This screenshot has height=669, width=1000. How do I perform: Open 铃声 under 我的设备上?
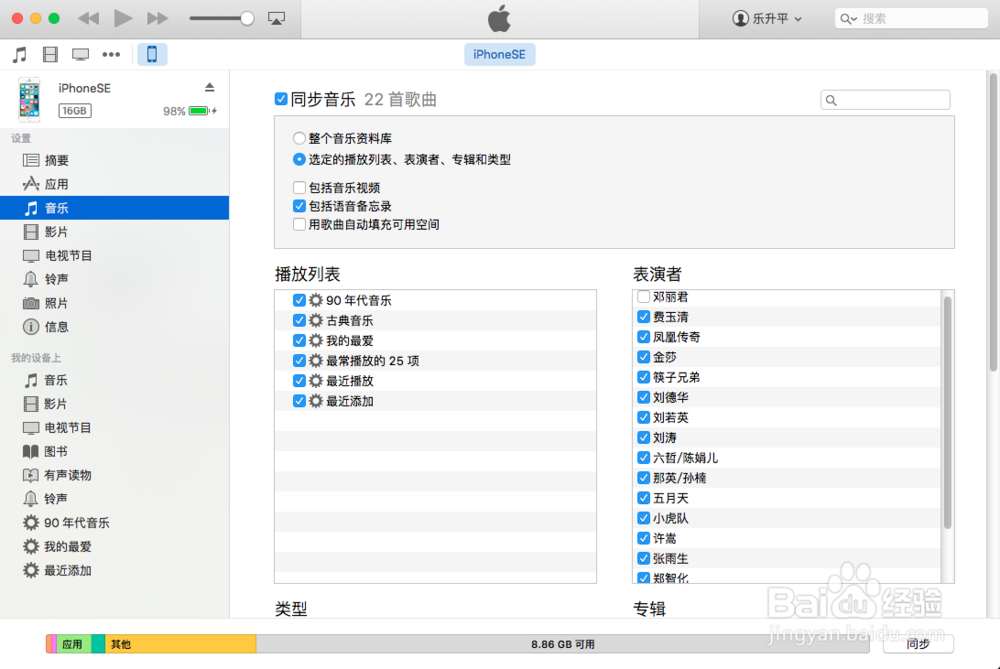tap(115, 499)
